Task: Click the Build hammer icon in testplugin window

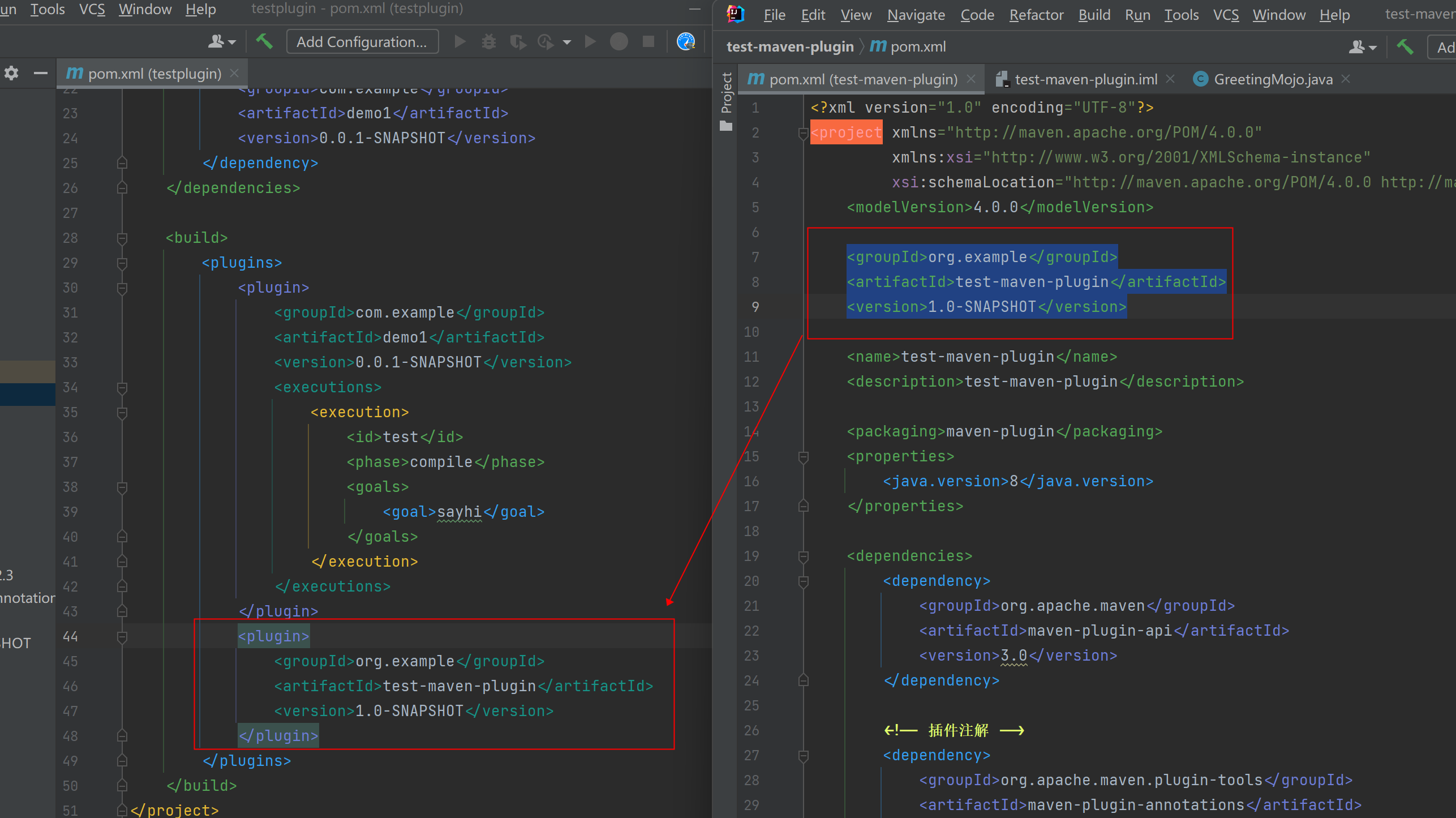Action: coord(264,41)
